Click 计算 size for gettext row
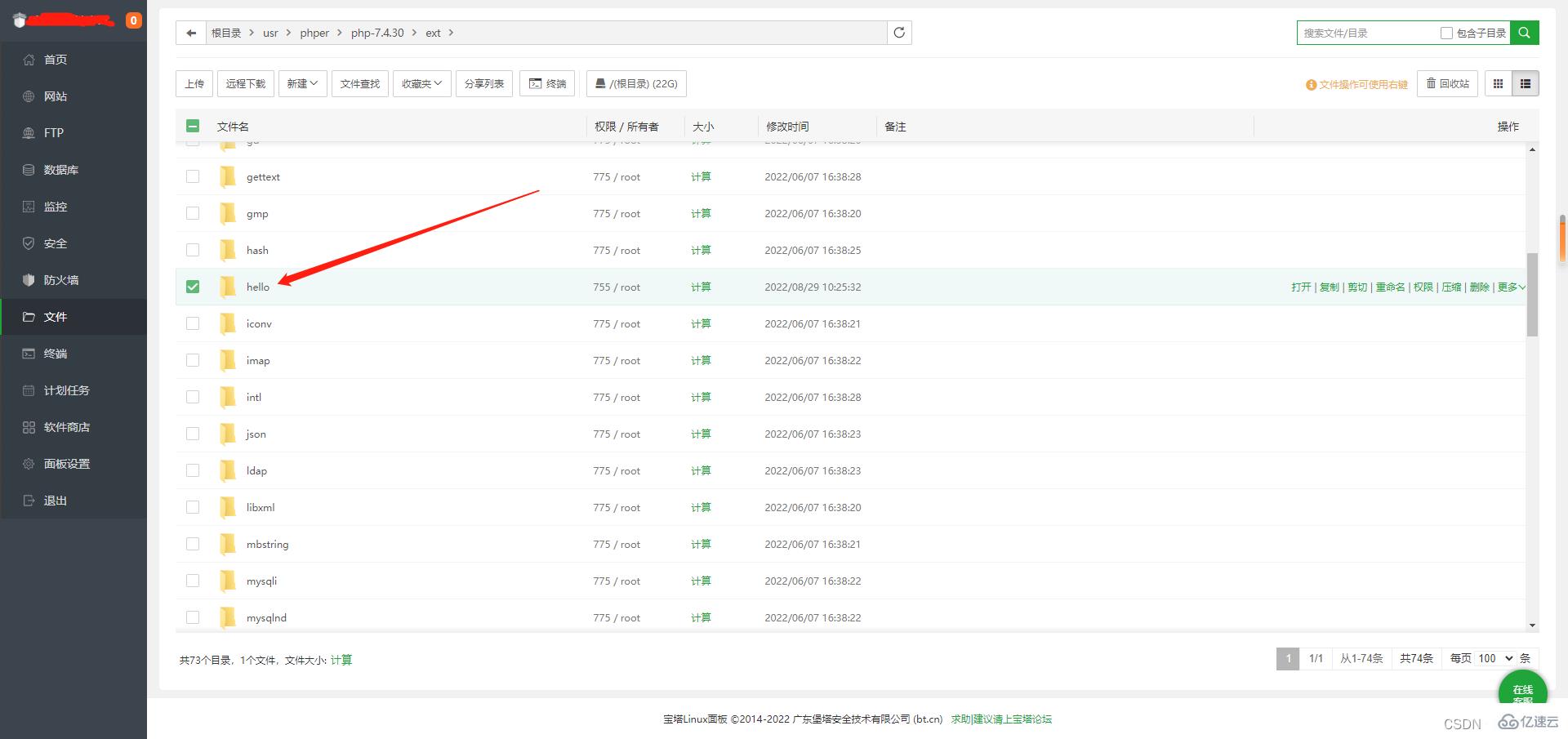Screen dimensions: 1568x739 [701, 176]
